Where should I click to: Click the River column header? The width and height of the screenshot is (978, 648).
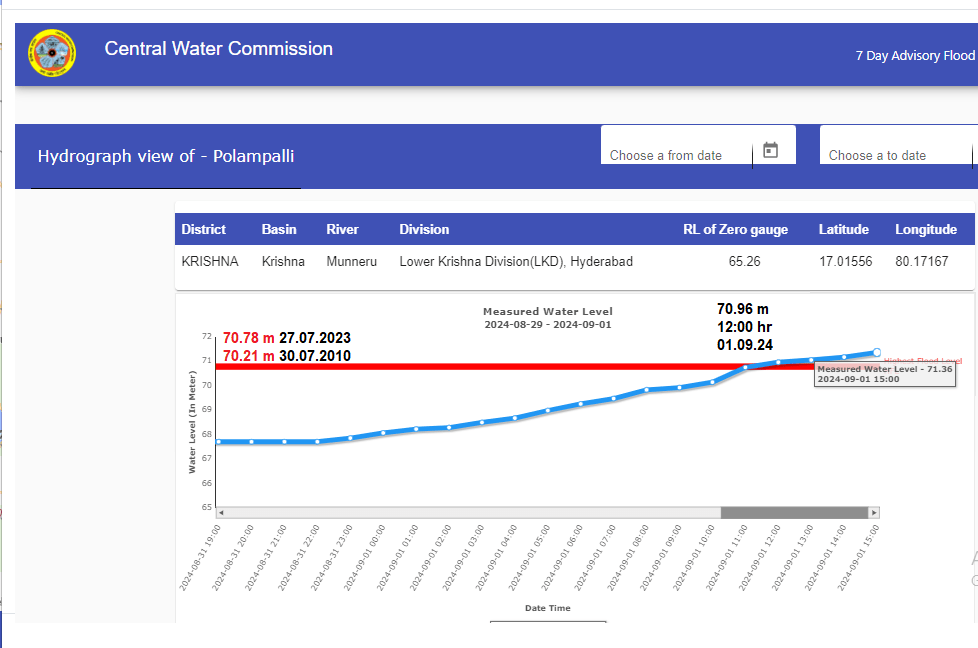coord(342,229)
